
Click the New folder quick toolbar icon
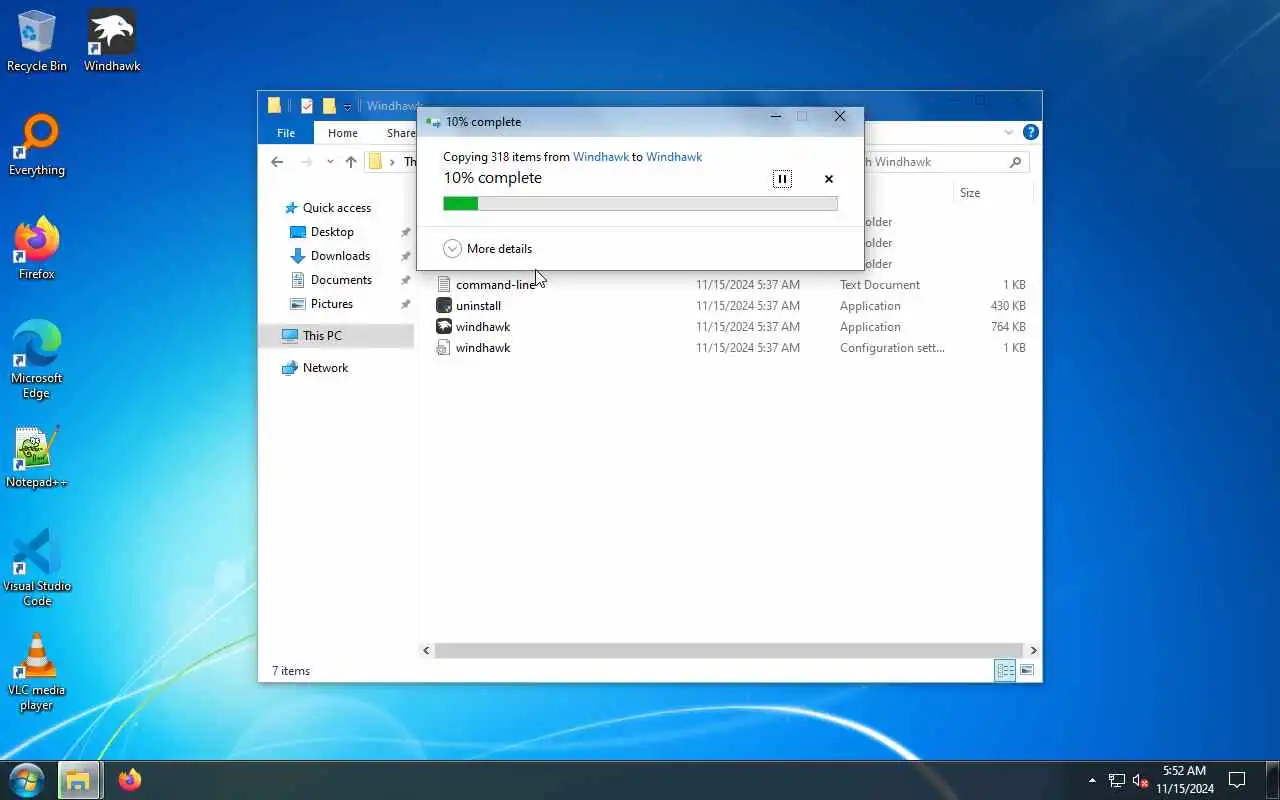pos(328,106)
